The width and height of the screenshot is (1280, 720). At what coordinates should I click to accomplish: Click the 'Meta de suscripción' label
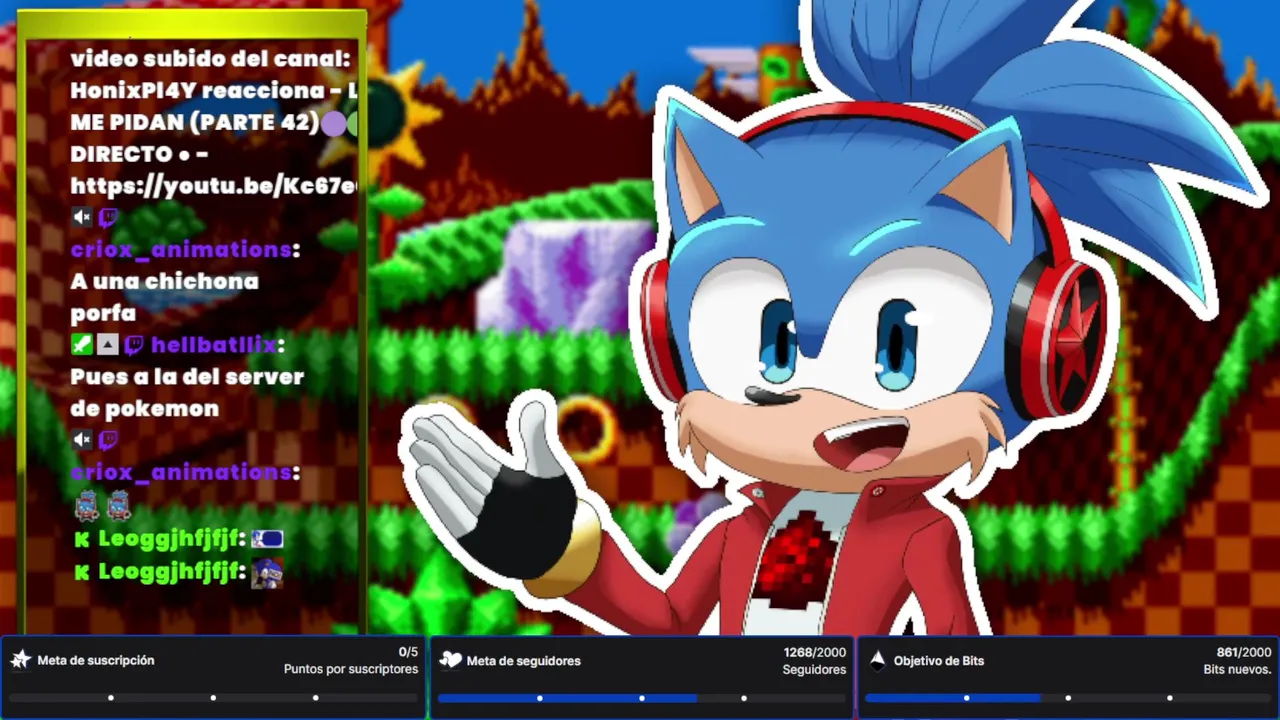point(96,660)
